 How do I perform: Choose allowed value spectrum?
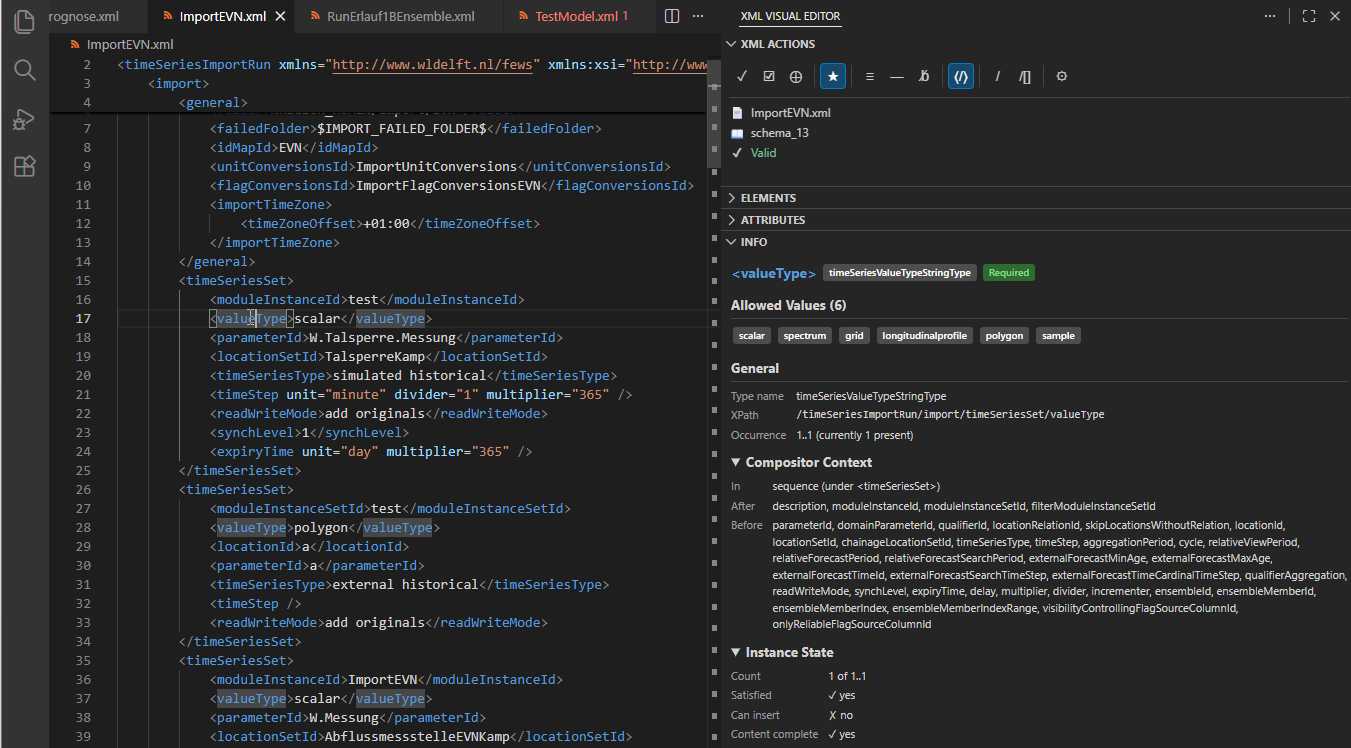click(x=805, y=336)
